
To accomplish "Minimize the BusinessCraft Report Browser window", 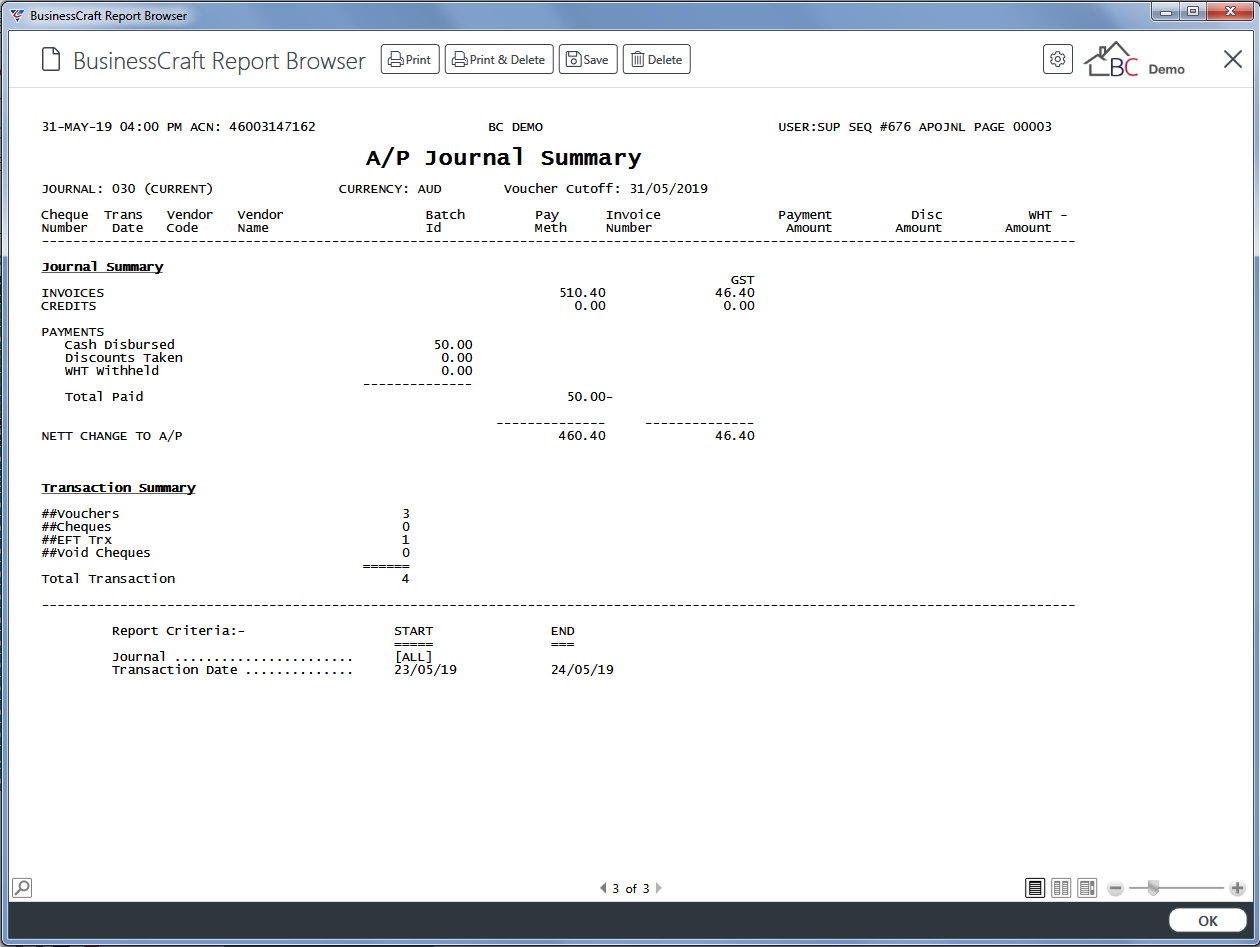I will pos(1166,12).
